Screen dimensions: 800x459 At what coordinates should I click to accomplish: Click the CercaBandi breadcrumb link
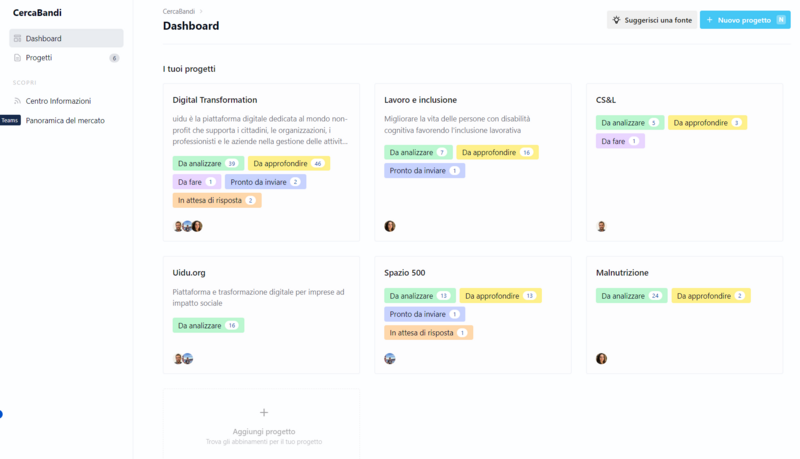[x=179, y=10]
